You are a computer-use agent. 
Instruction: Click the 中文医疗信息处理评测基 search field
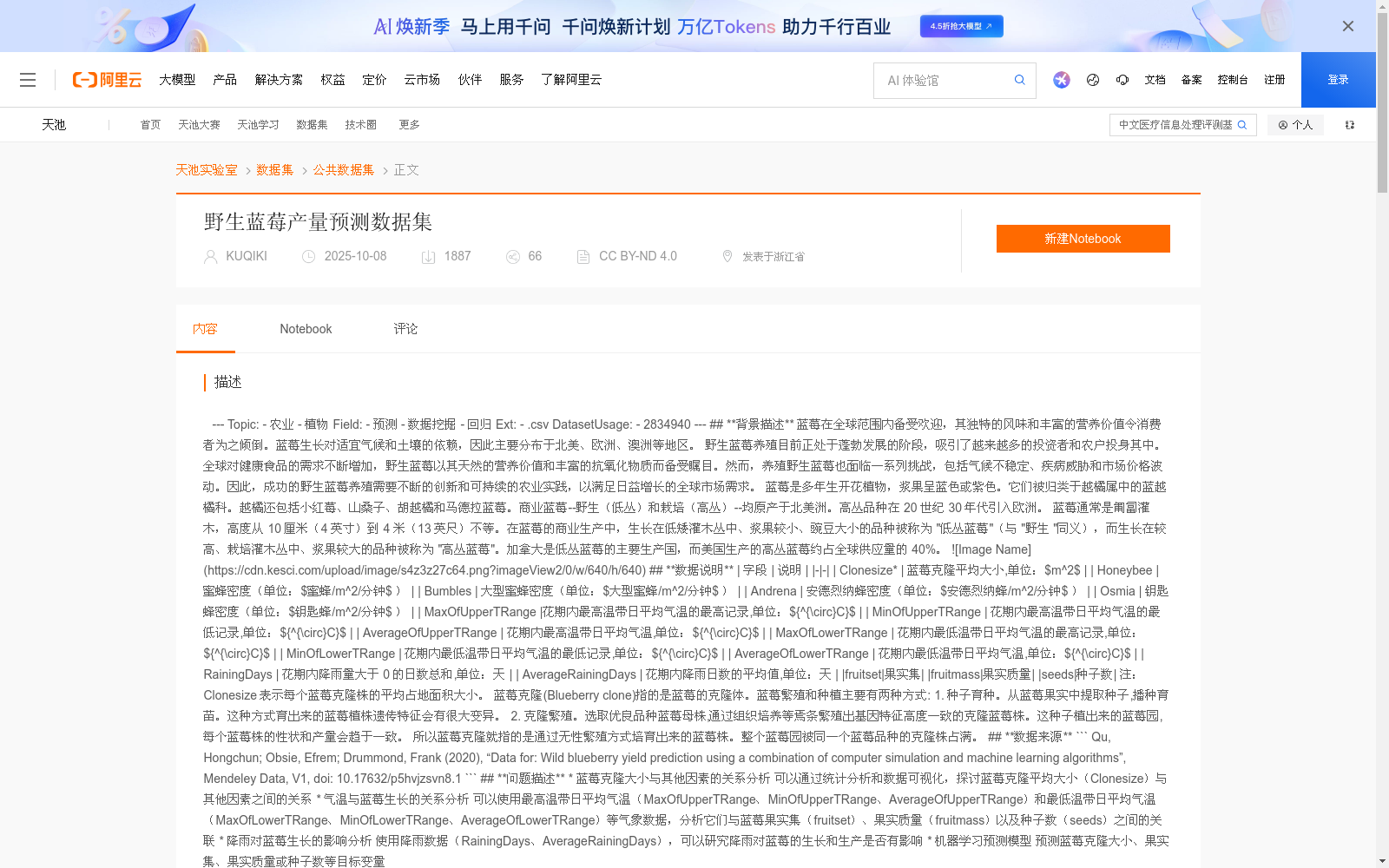click(x=1175, y=125)
